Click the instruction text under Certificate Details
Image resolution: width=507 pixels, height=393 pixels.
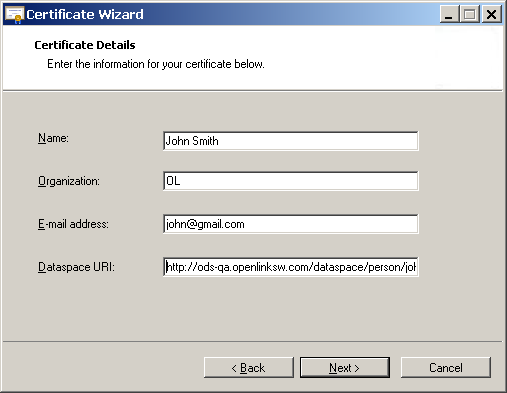point(156,64)
